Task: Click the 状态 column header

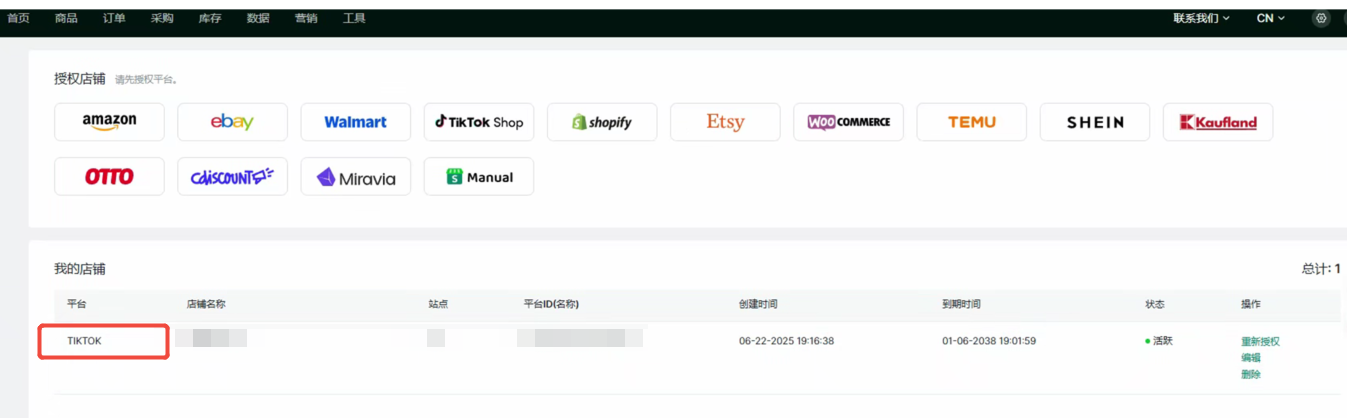Action: (x=1155, y=304)
